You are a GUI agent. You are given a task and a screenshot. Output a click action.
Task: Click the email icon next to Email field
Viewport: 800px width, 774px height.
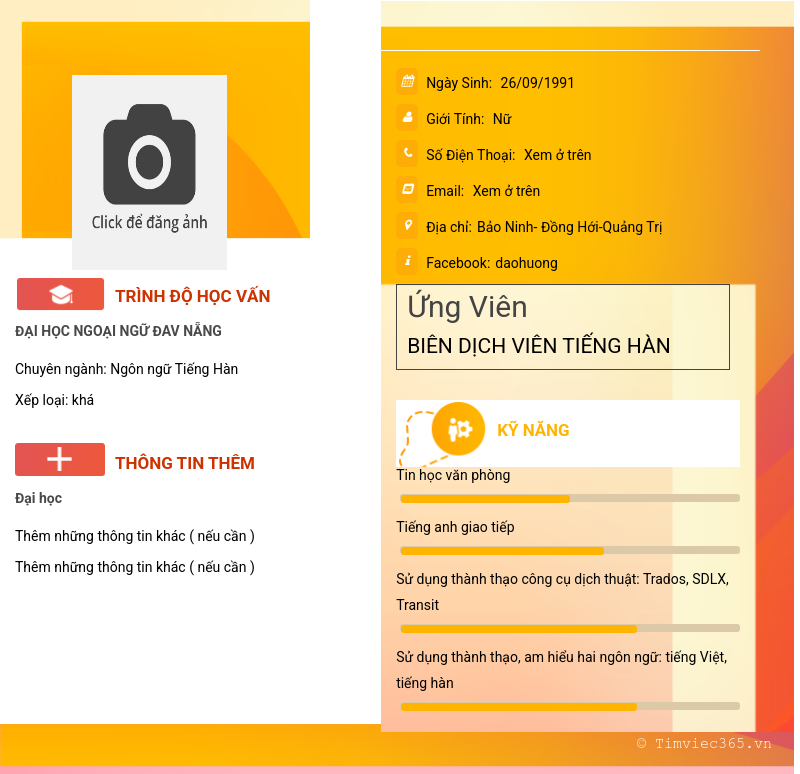pos(406,190)
